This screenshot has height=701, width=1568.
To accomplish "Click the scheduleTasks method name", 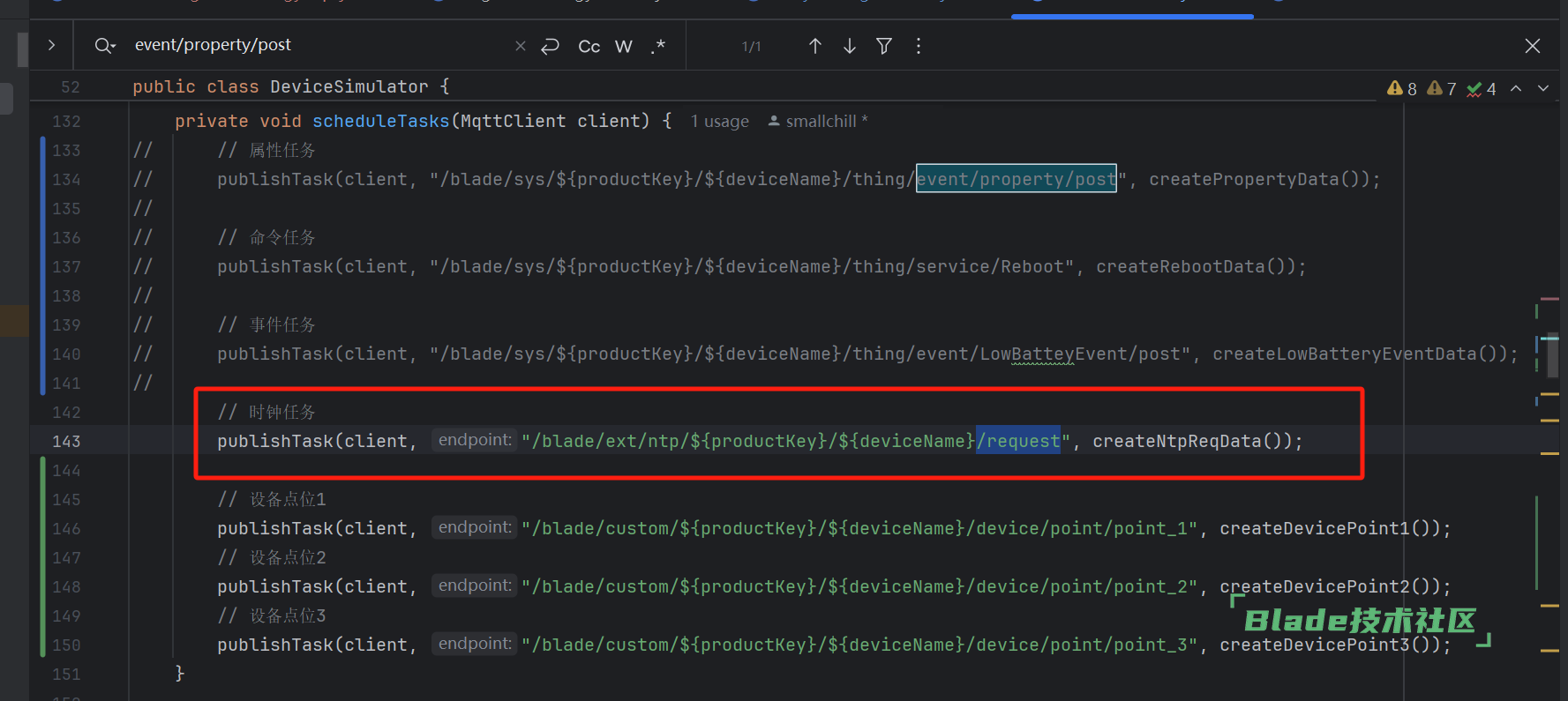I will [381, 121].
